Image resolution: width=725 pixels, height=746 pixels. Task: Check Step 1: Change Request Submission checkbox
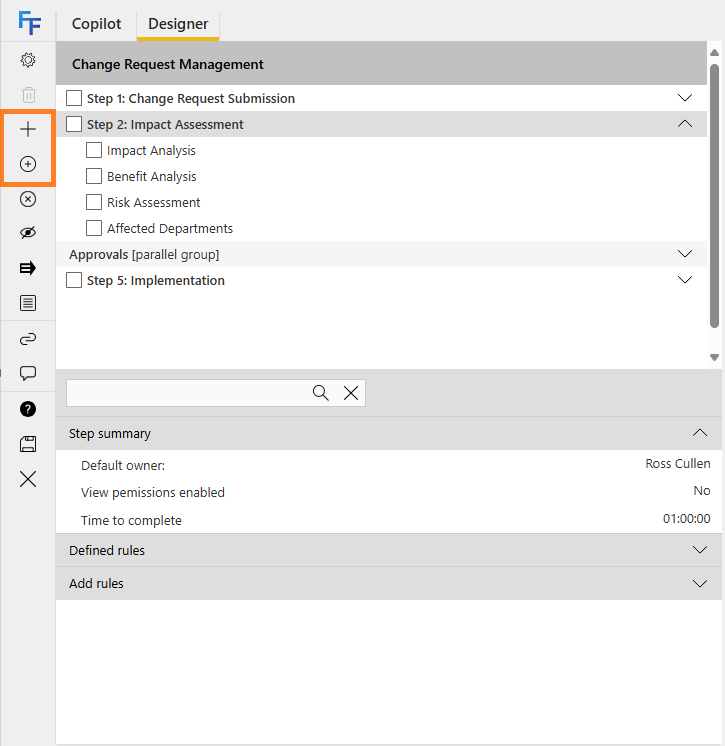(74, 98)
